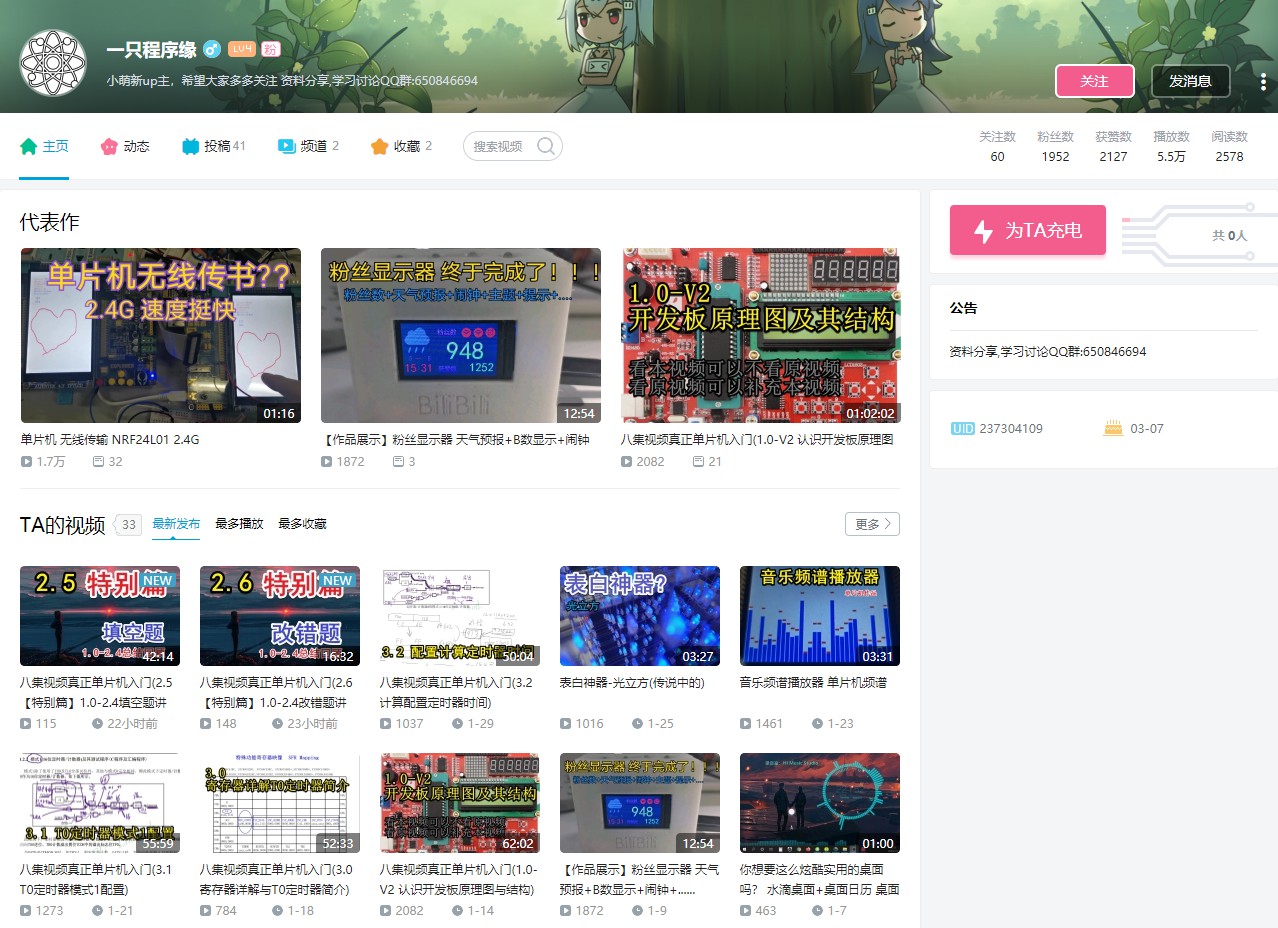Click title 单片机 无线传输 NRF24L01 2.4G

pyautogui.click(x=110, y=439)
